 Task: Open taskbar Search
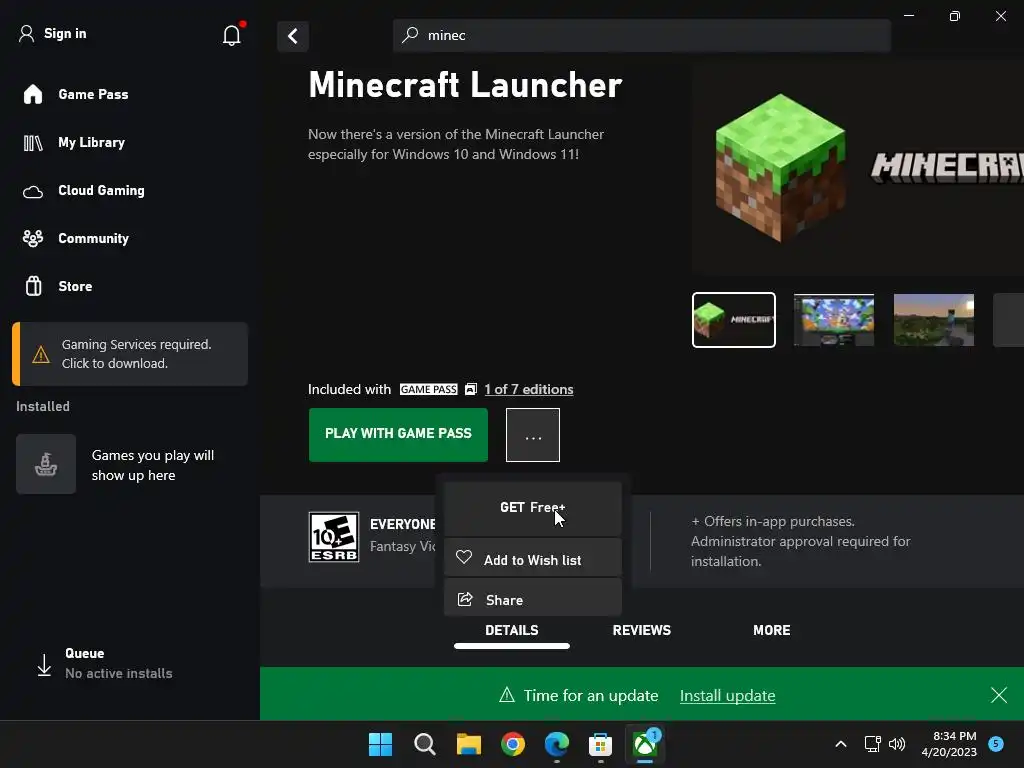(x=424, y=744)
